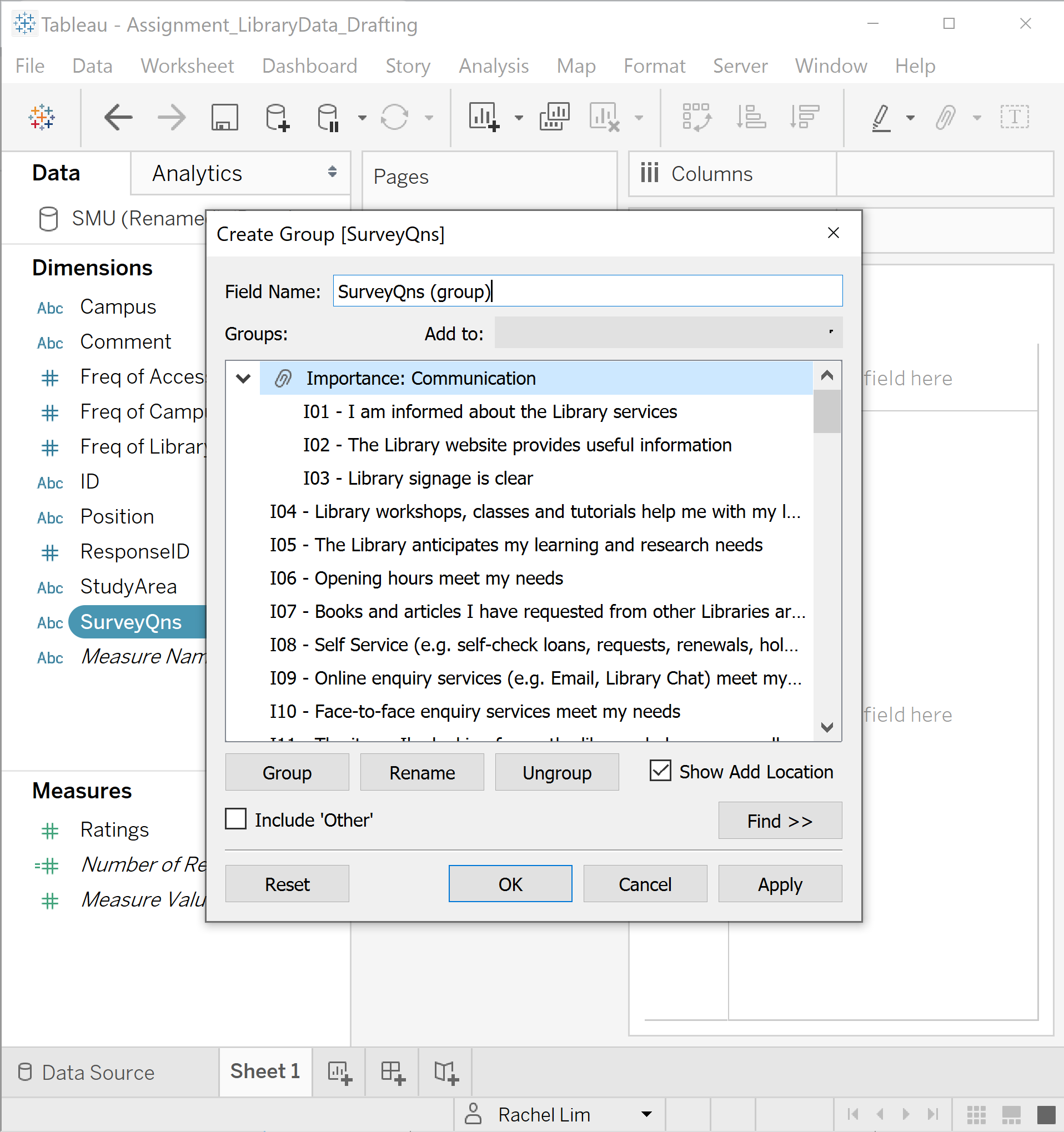The image size is (1064, 1132).
Task: Click the Data Source cylinder icon at bottom
Action: point(24,1072)
